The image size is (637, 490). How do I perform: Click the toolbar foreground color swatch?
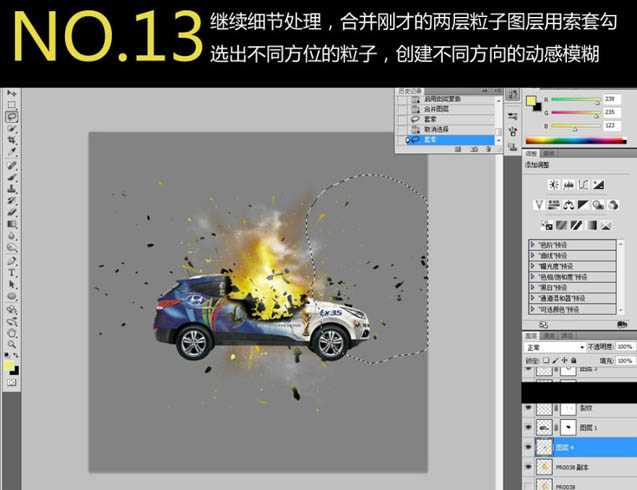coord(9,366)
